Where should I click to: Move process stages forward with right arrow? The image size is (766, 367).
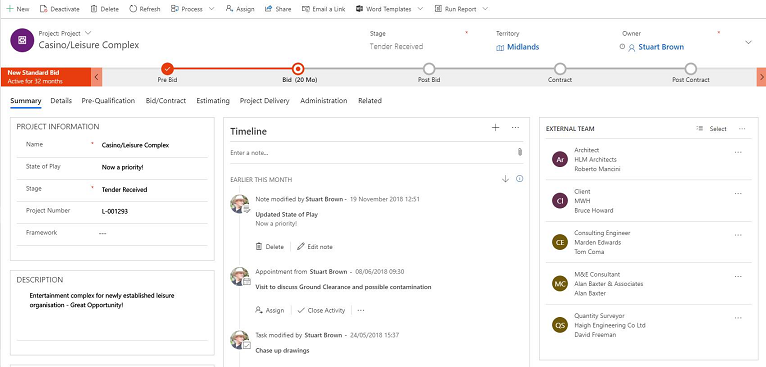[x=761, y=77]
